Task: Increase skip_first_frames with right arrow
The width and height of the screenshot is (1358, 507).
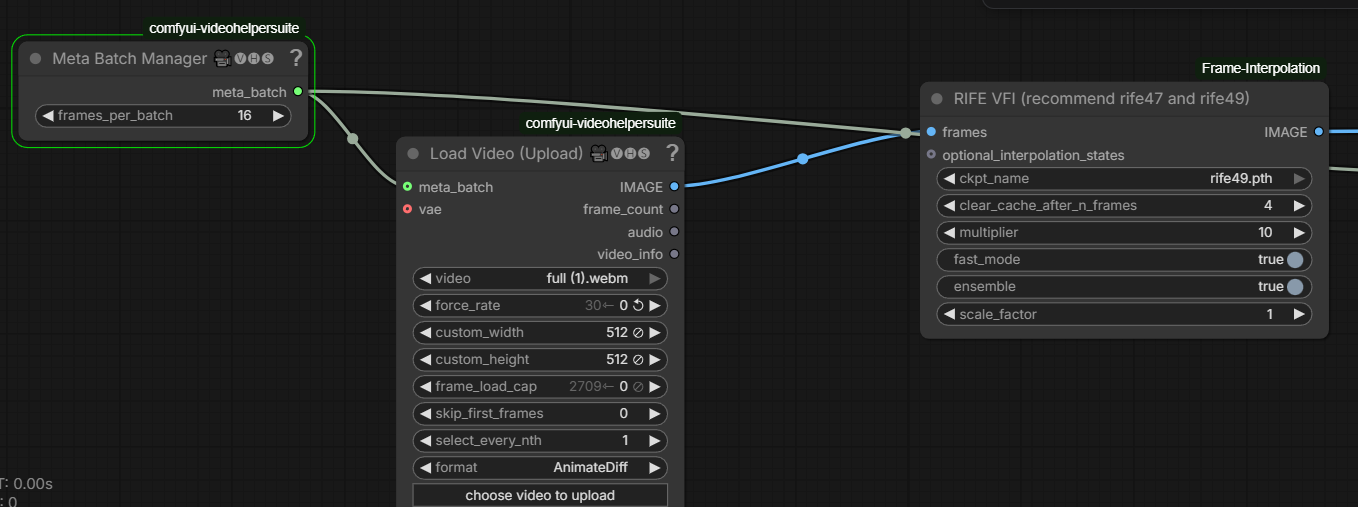Action: (655, 413)
